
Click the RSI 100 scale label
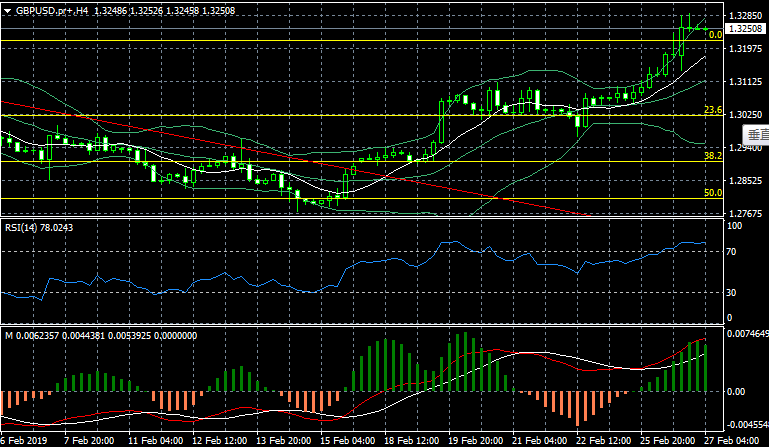pos(734,226)
